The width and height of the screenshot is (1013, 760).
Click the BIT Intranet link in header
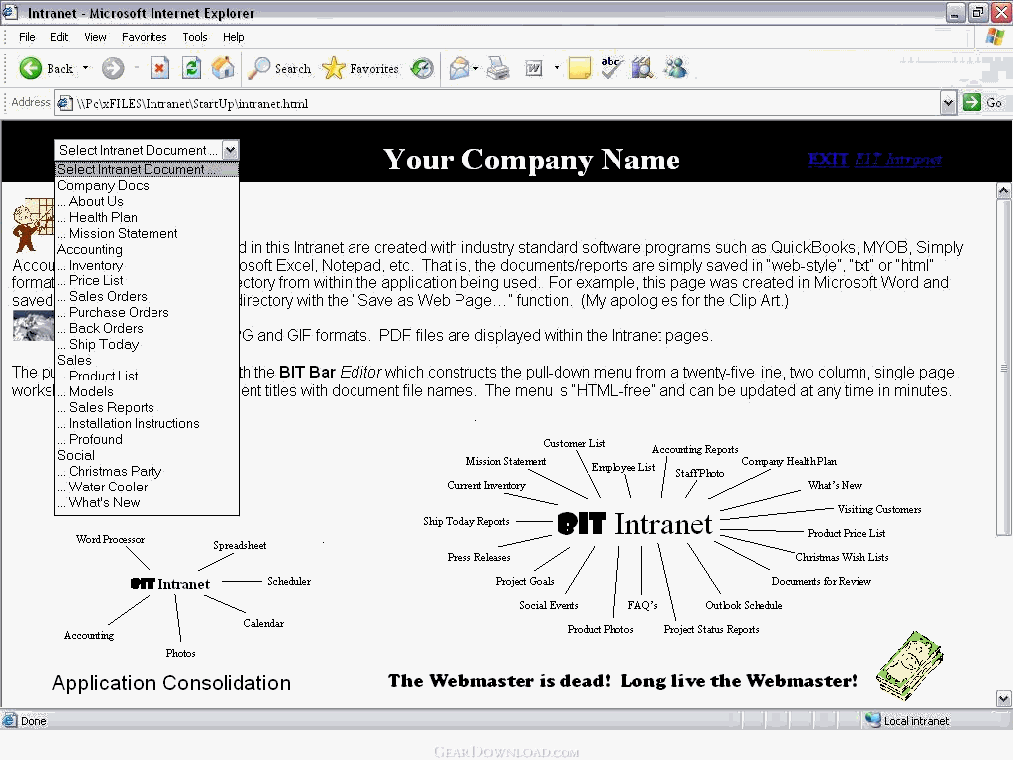pos(899,159)
